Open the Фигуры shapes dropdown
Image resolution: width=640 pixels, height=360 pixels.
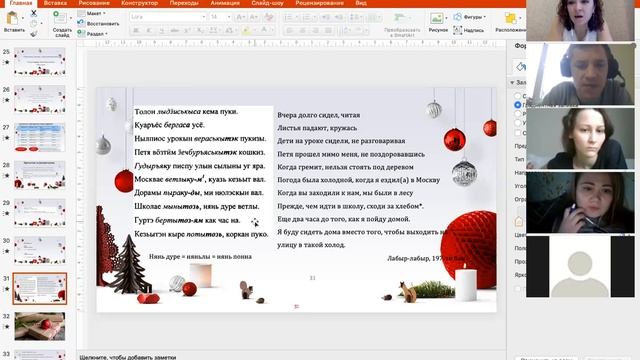pyautogui.click(x=484, y=17)
